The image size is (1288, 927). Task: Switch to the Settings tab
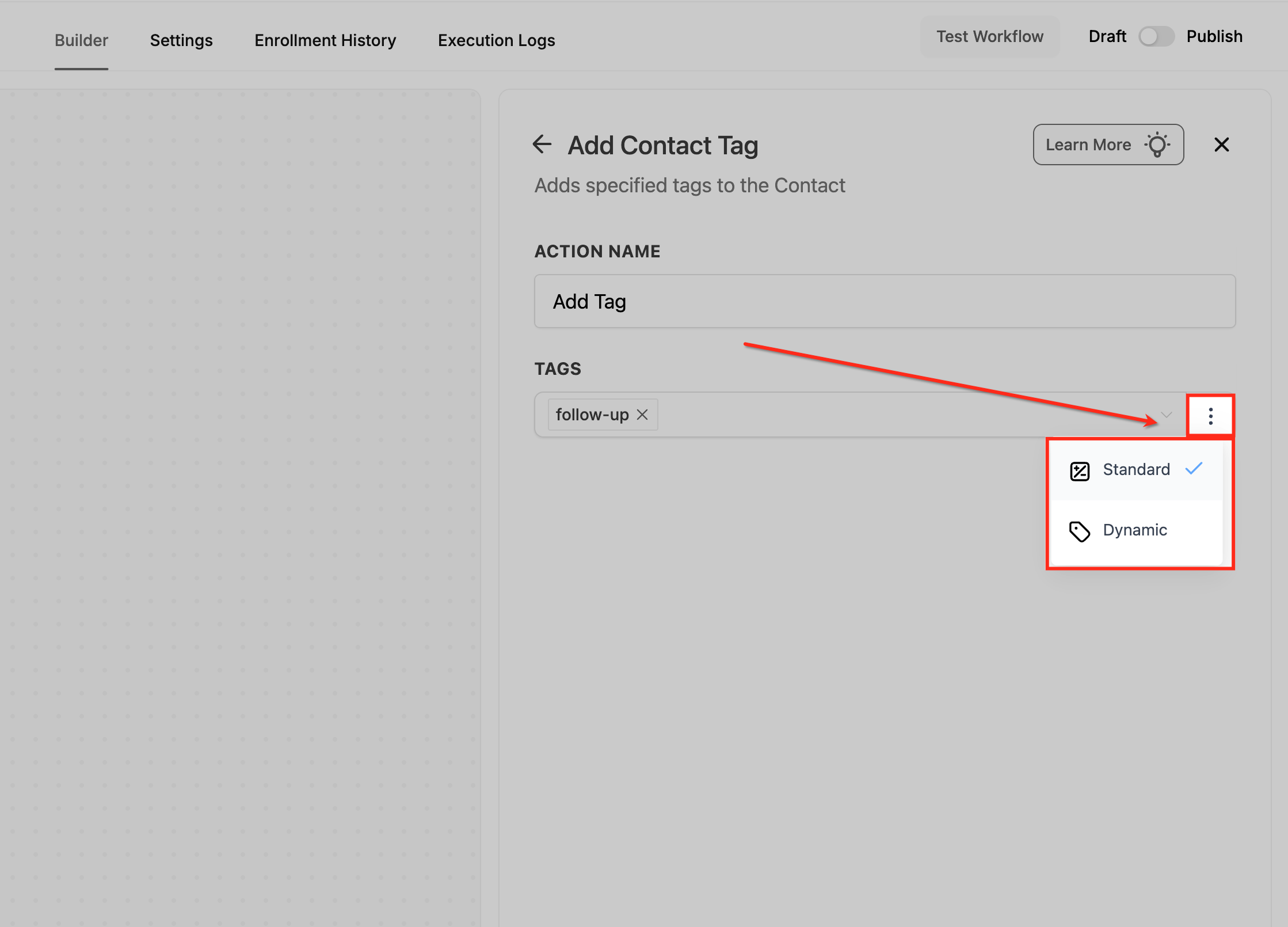181,40
